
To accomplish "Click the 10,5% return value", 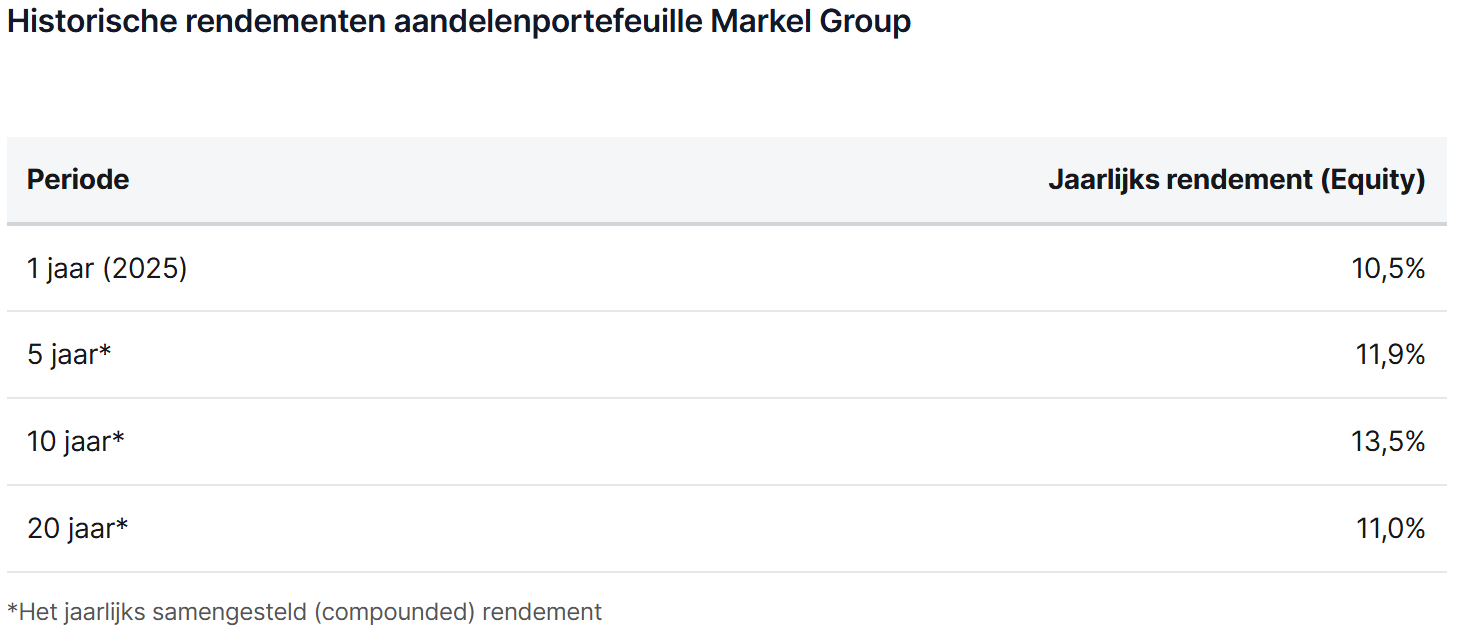I will (1390, 269).
